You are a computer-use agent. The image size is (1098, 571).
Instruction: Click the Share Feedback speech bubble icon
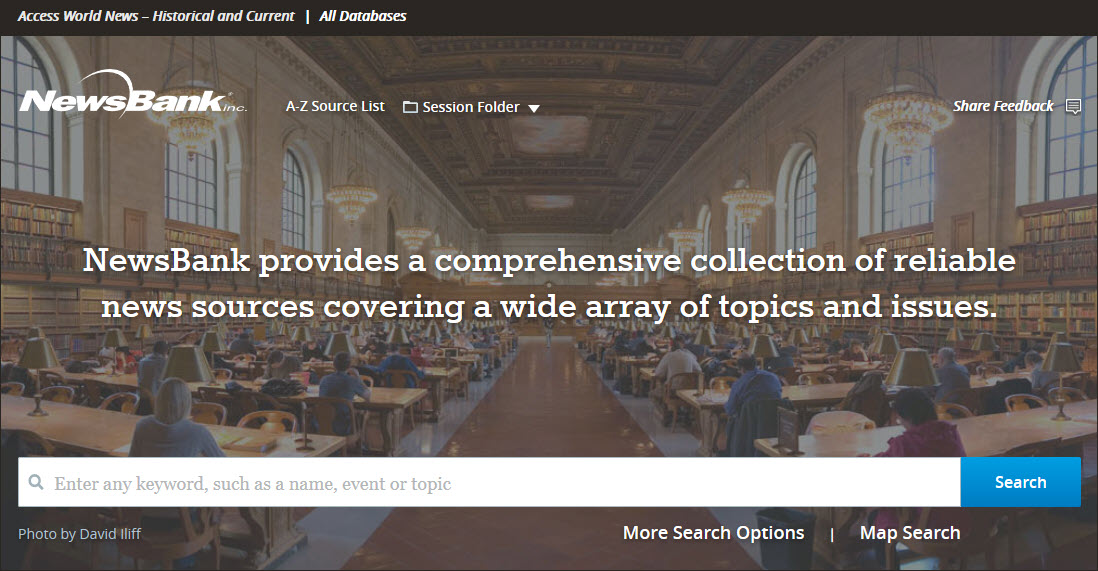coord(1073,106)
